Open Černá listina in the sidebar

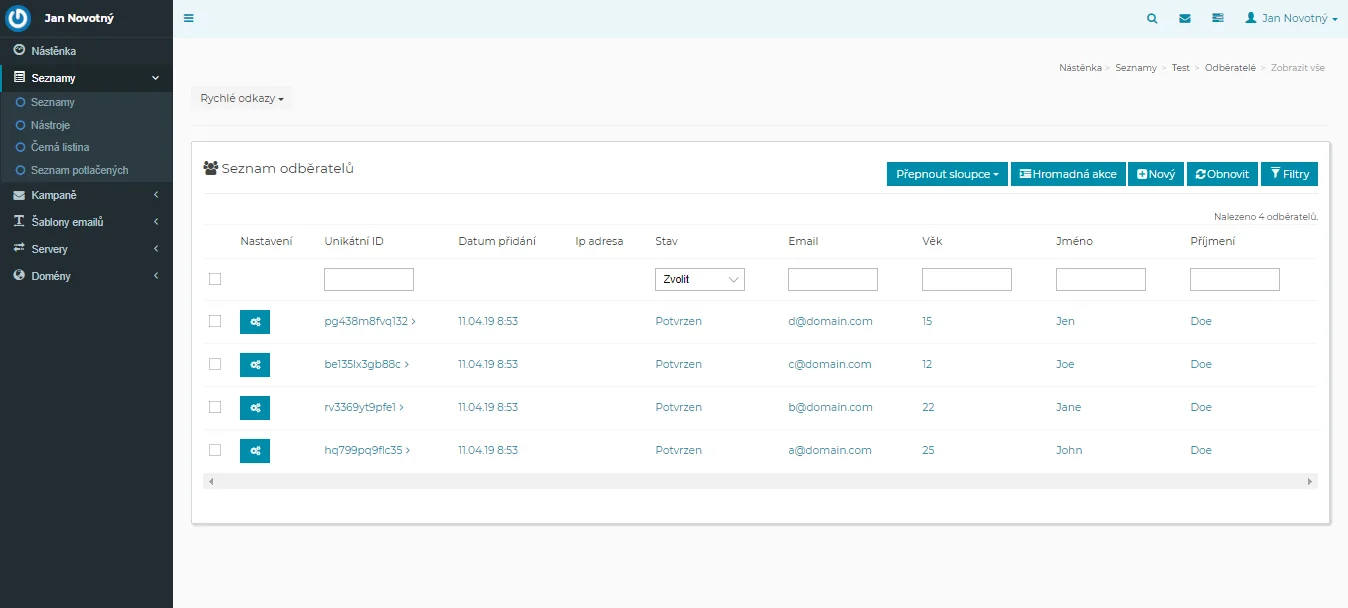click(59, 147)
